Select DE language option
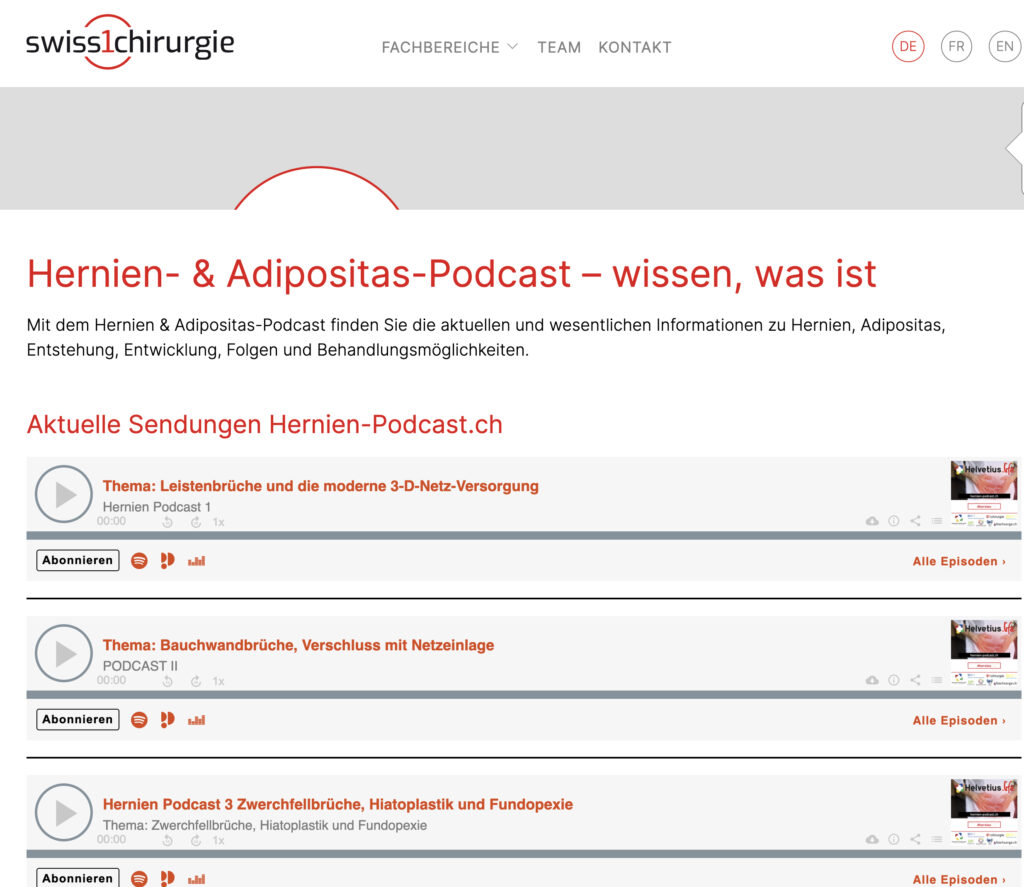 click(908, 47)
